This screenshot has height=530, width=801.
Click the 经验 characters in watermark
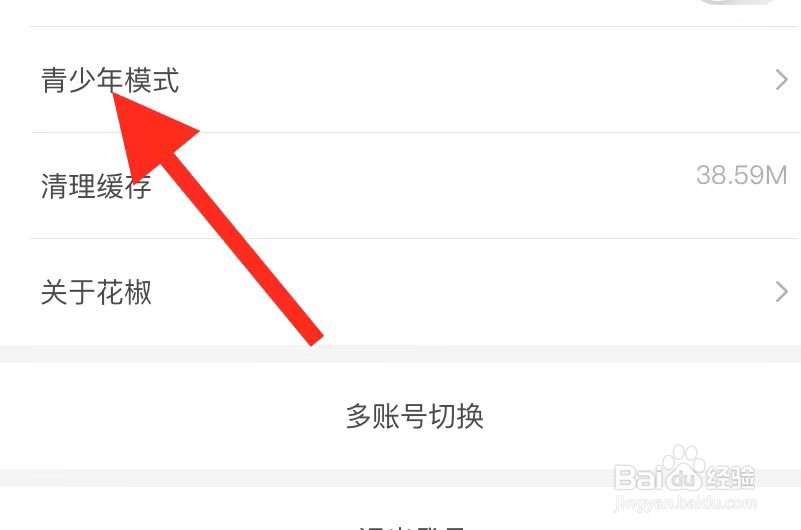point(731,477)
